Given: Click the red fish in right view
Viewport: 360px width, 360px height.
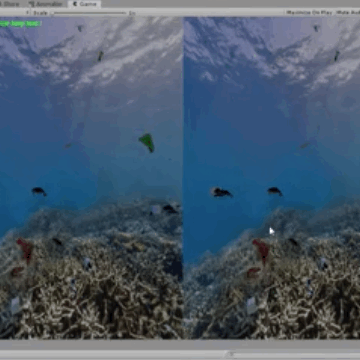Looking at the screenshot, I should 261,251.
